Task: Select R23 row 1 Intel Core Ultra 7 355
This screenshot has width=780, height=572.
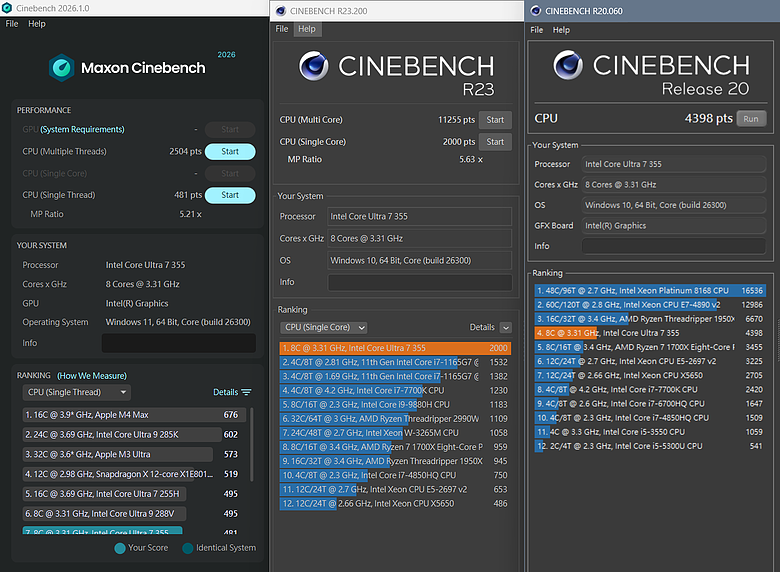Action: point(395,348)
